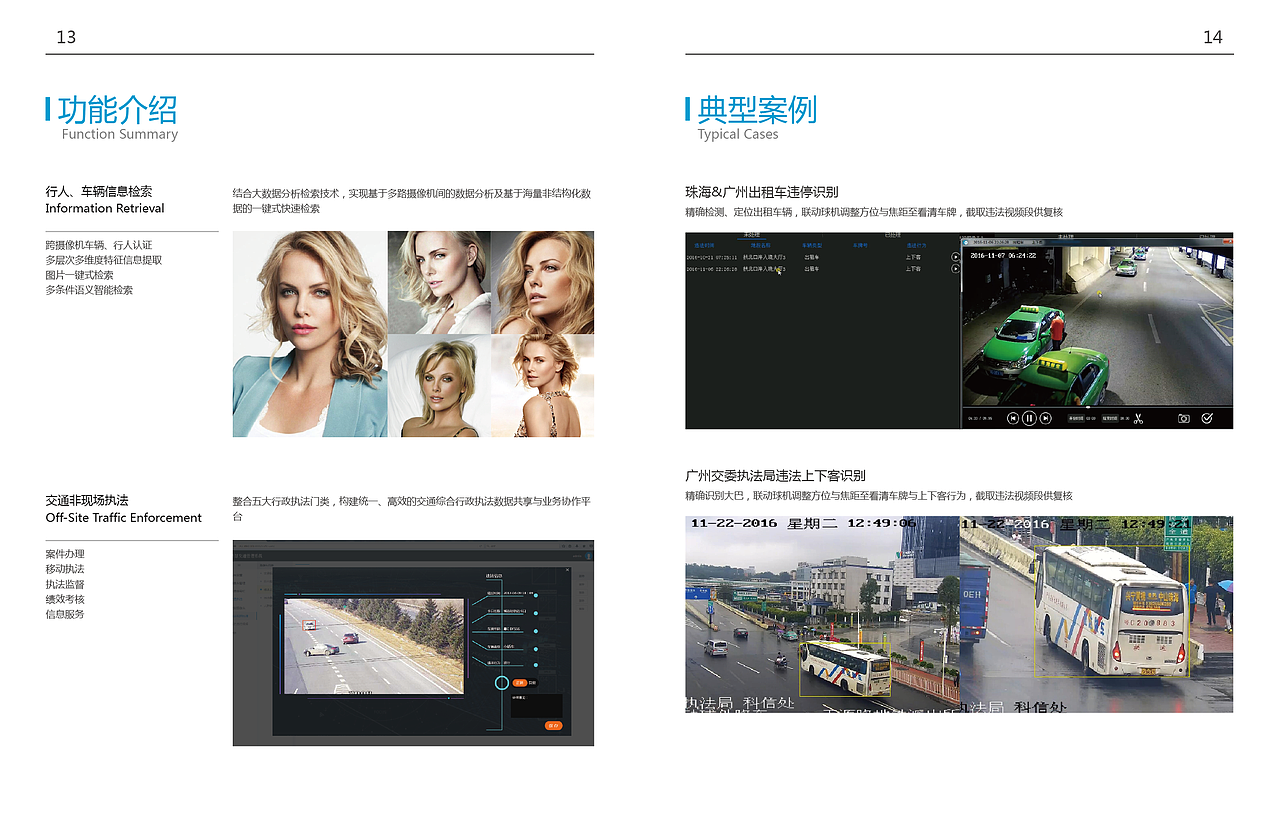Click the 信息服务 list item
The height and width of the screenshot is (823, 1280).
tap(65, 614)
